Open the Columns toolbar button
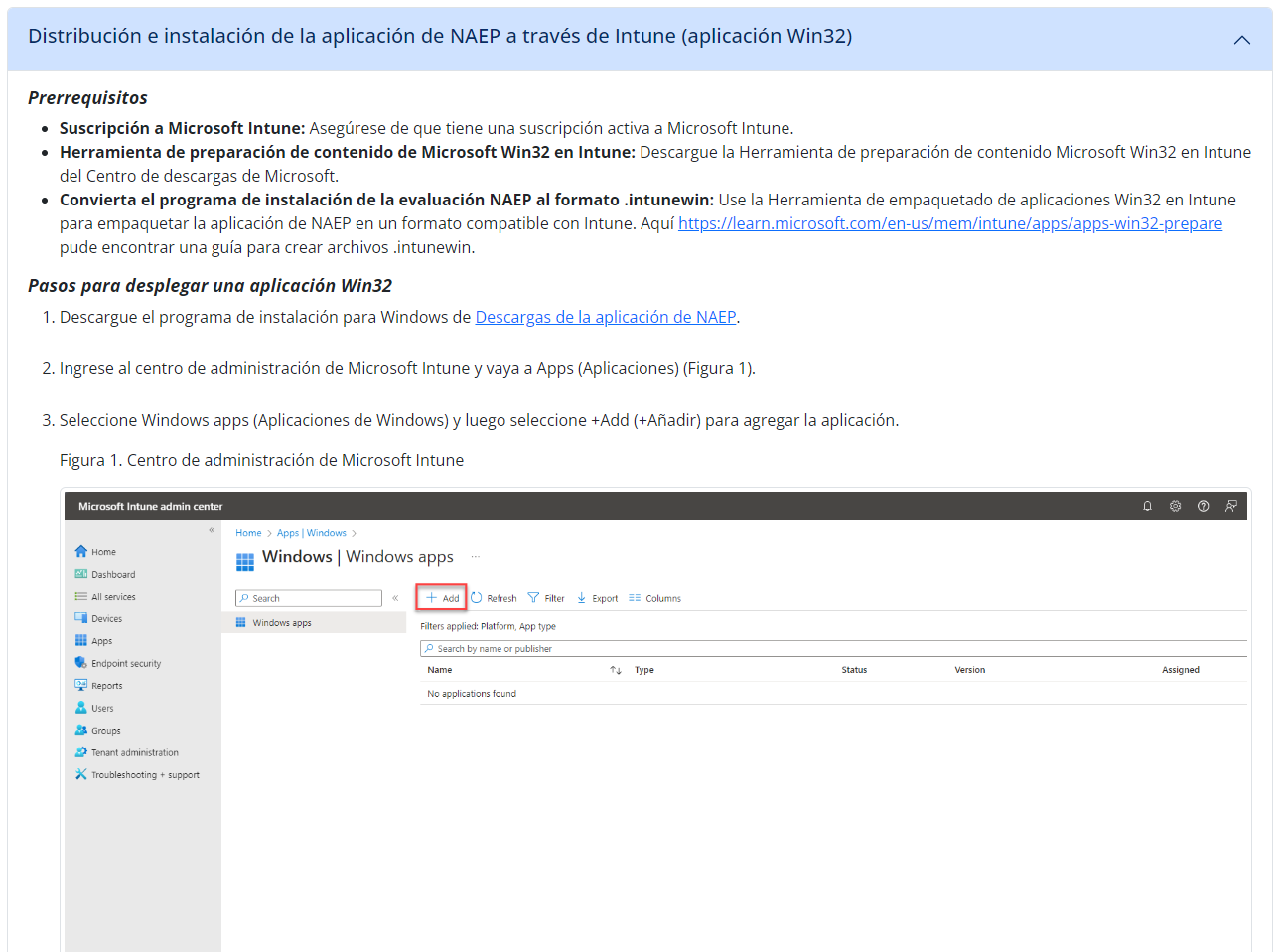Viewport: 1285px width, 952px height. (x=654, y=598)
